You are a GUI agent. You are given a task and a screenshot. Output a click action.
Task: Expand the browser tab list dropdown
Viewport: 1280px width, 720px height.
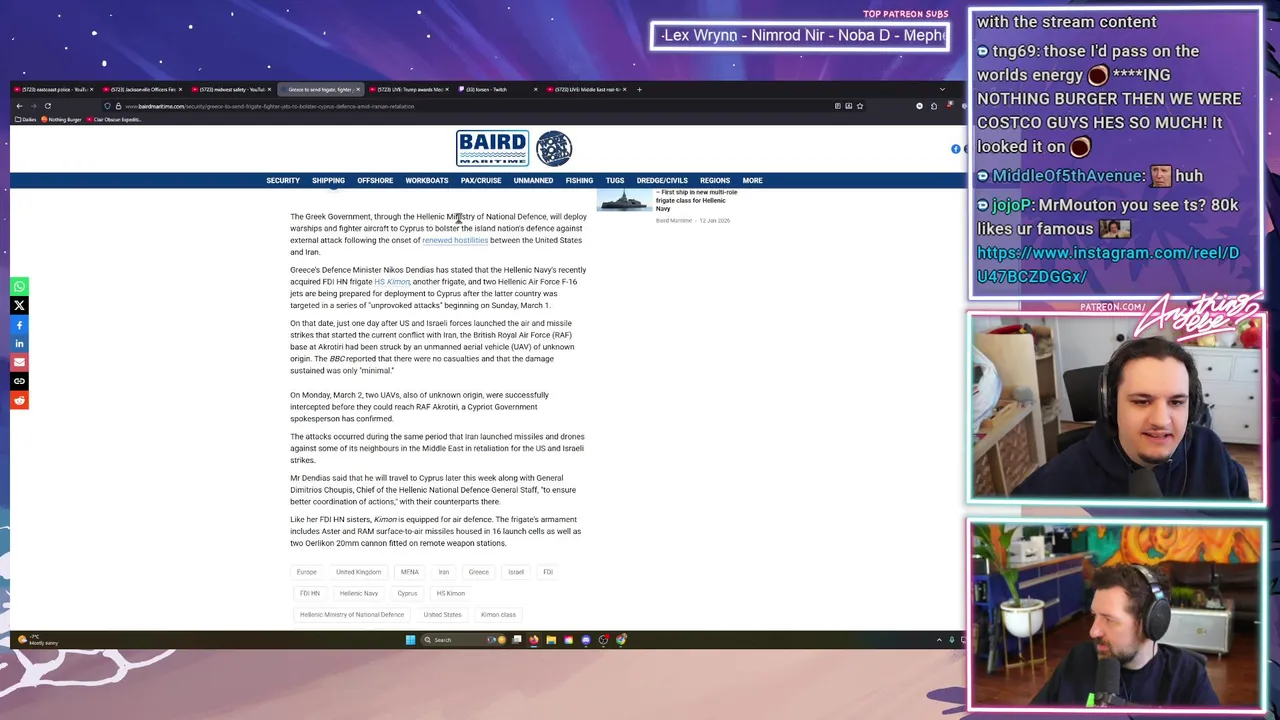pos(941,89)
